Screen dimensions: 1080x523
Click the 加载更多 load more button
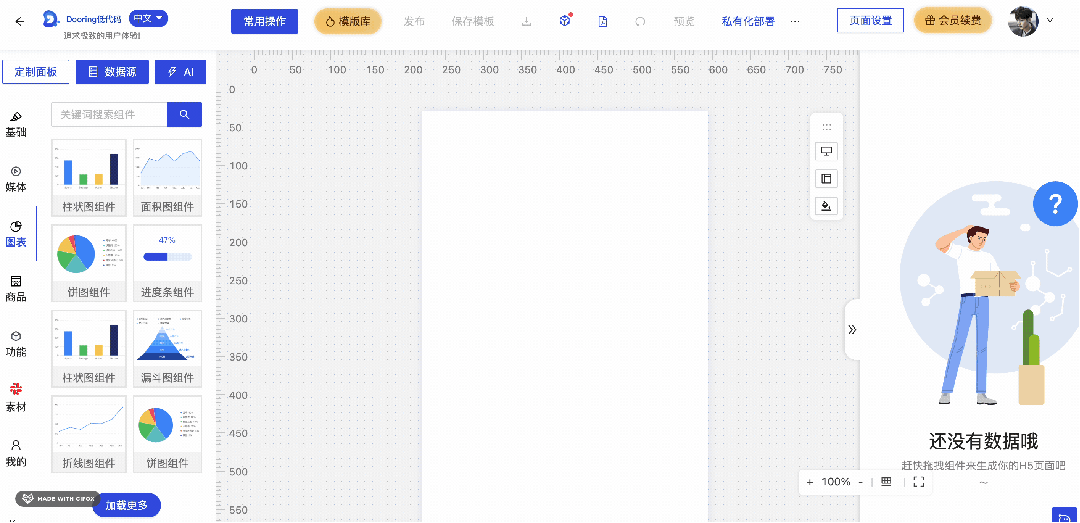pyautogui.click(x=127, y=505)
